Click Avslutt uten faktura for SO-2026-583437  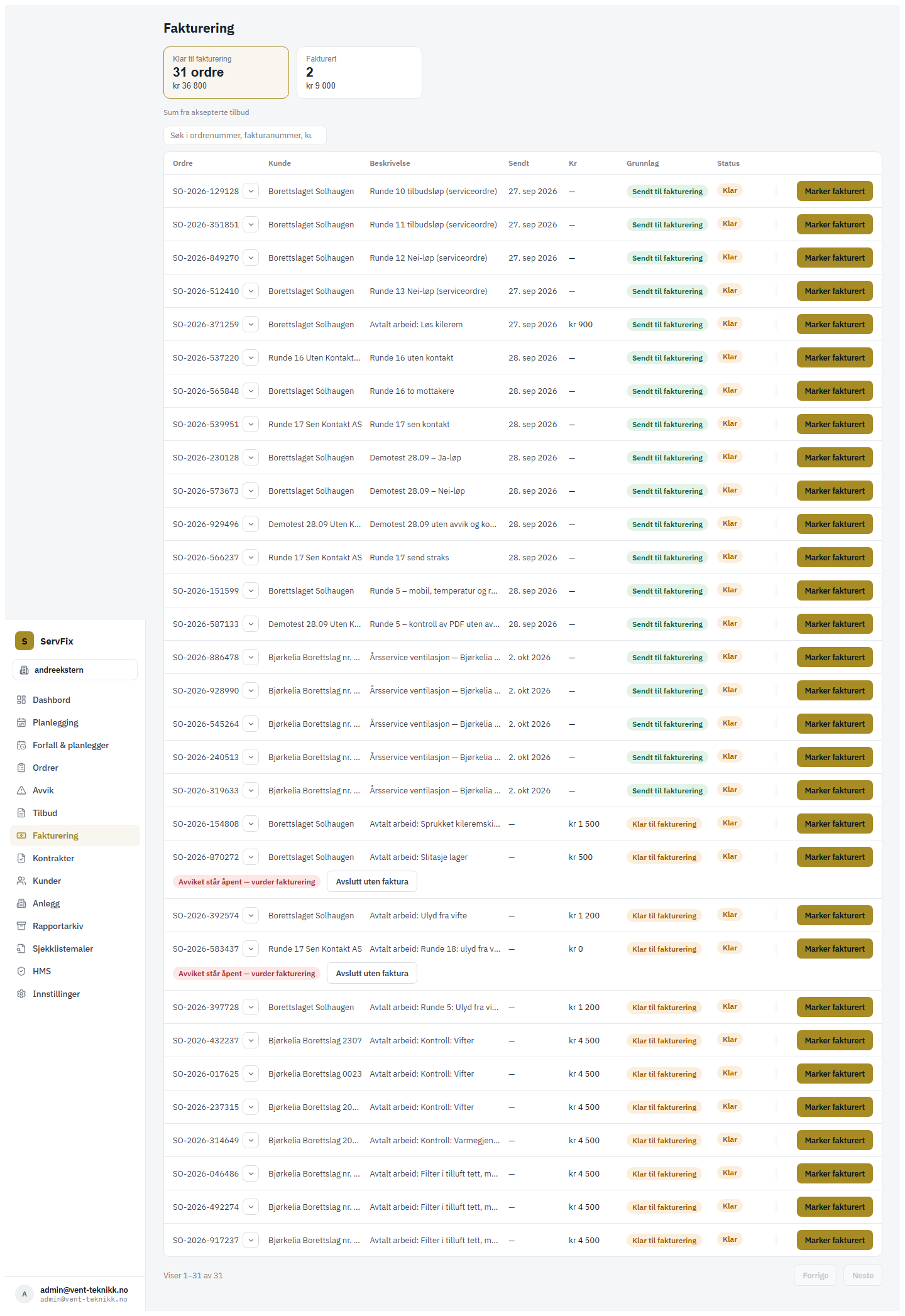coord(372,973)
